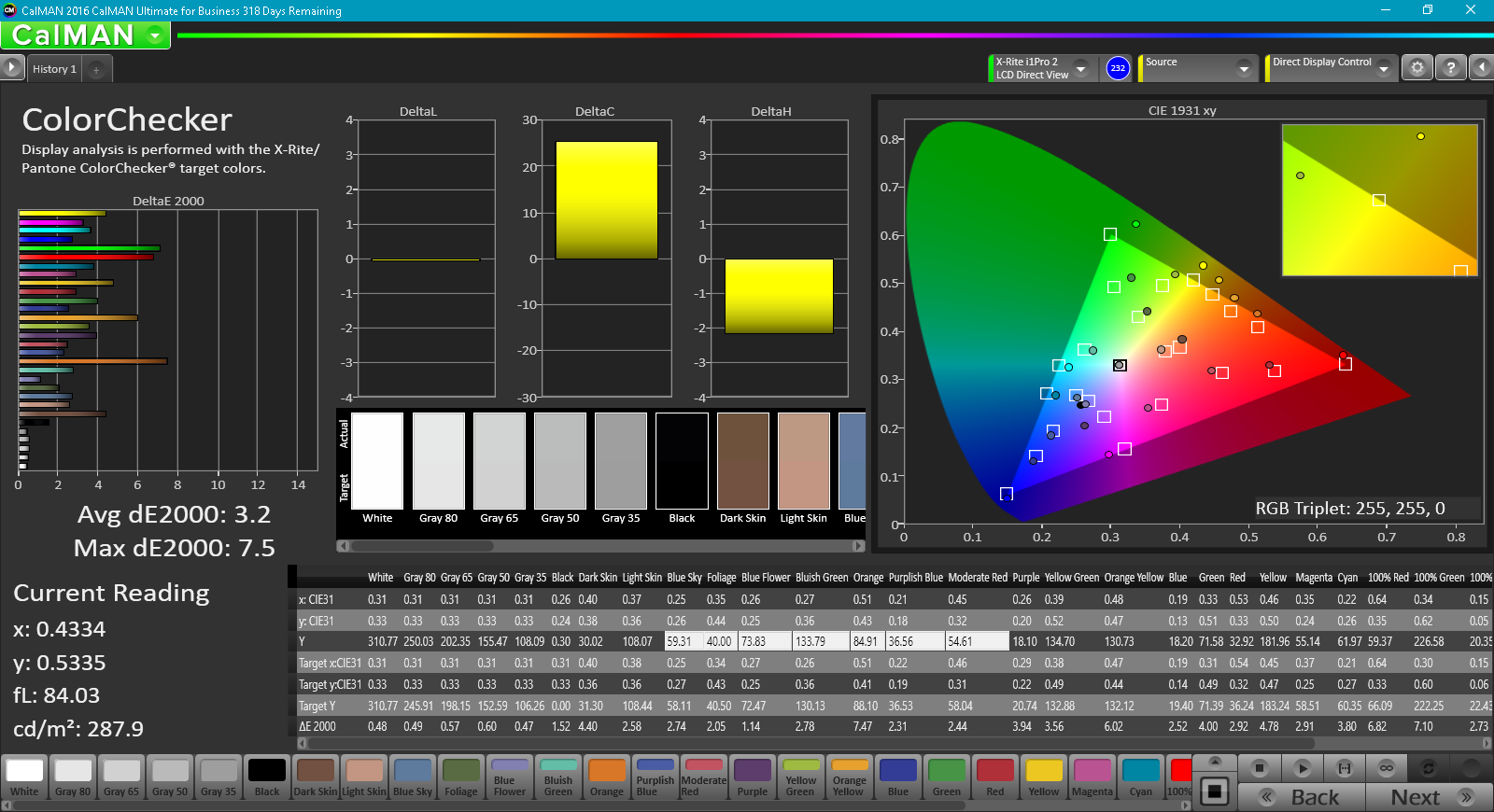1494x812 pixels.
Task: Click the Blue Sky Y value 59.31
Action: pos(682,641)
